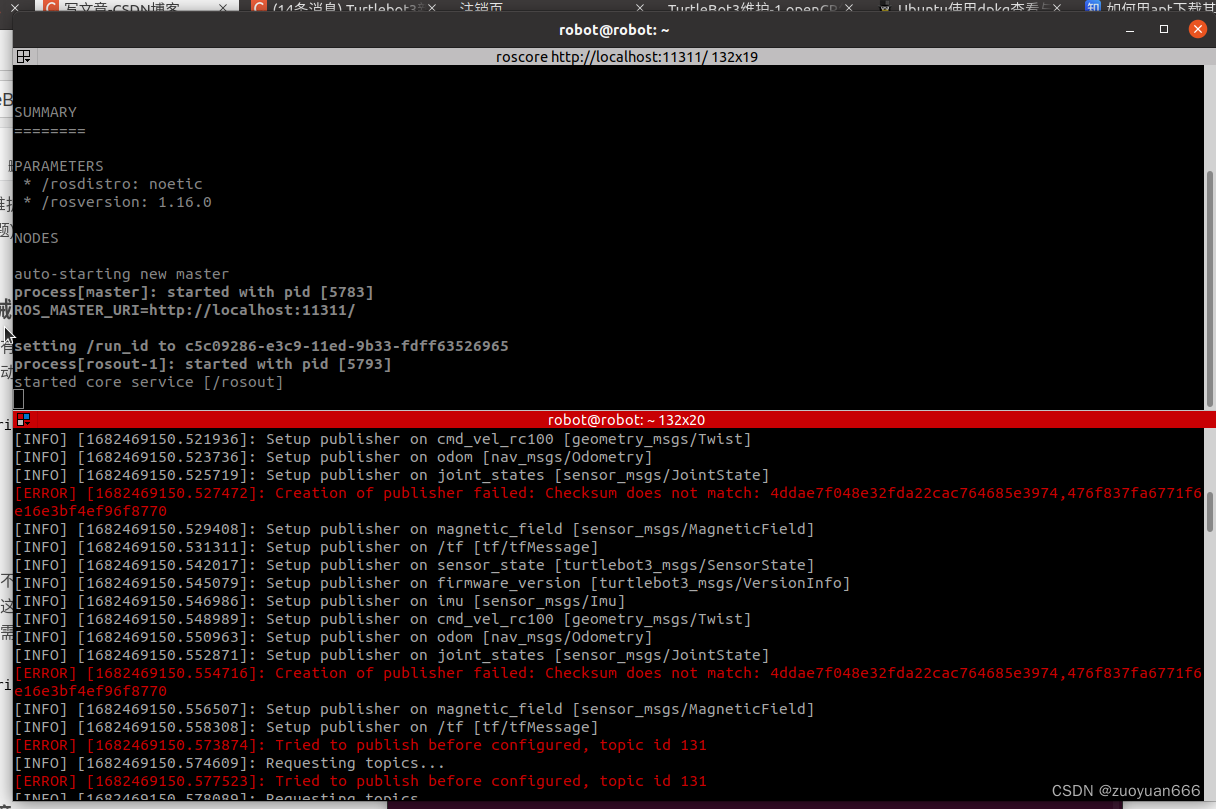The height and width of the screenshot is (809, 1216).
Task: Click the terminal grid icon above roscore output
Action: click(23, 57)
